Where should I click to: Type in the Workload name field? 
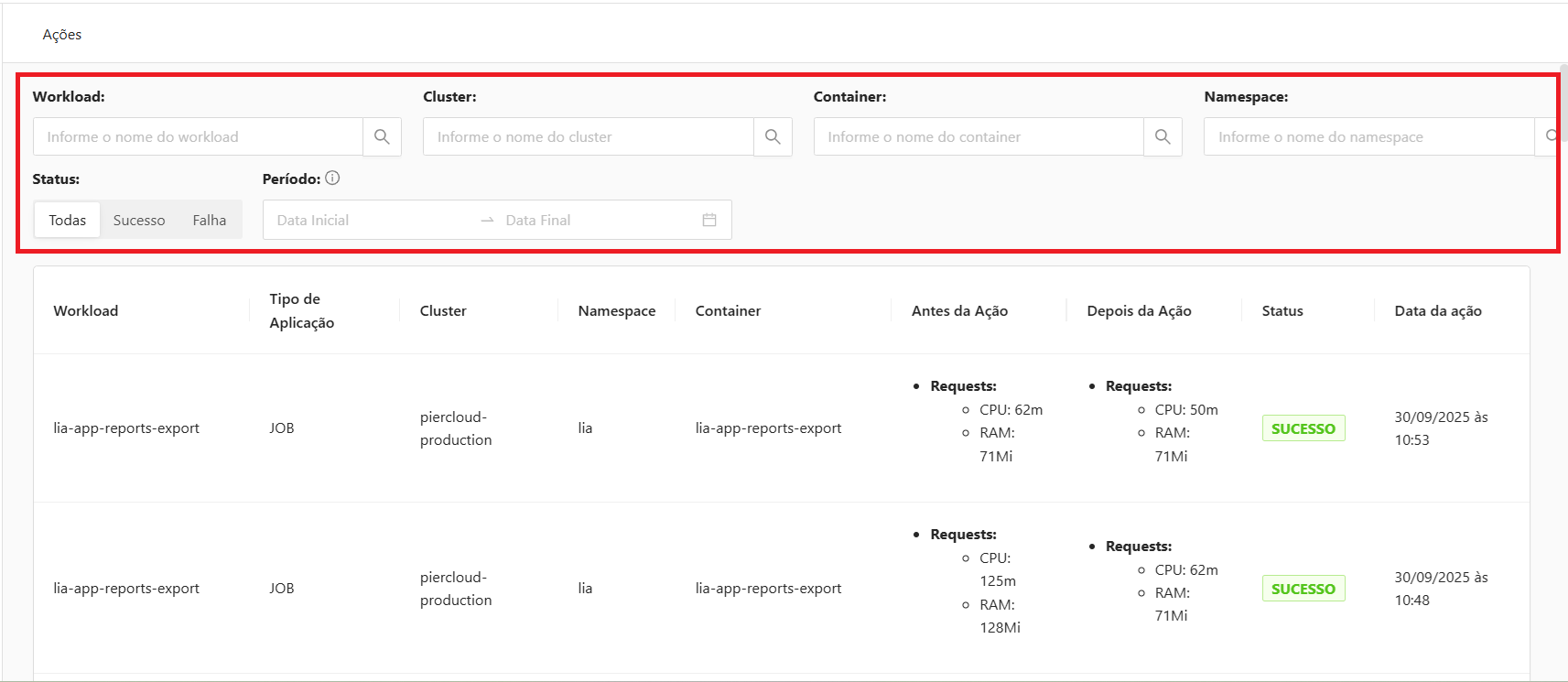click(198, 137)
